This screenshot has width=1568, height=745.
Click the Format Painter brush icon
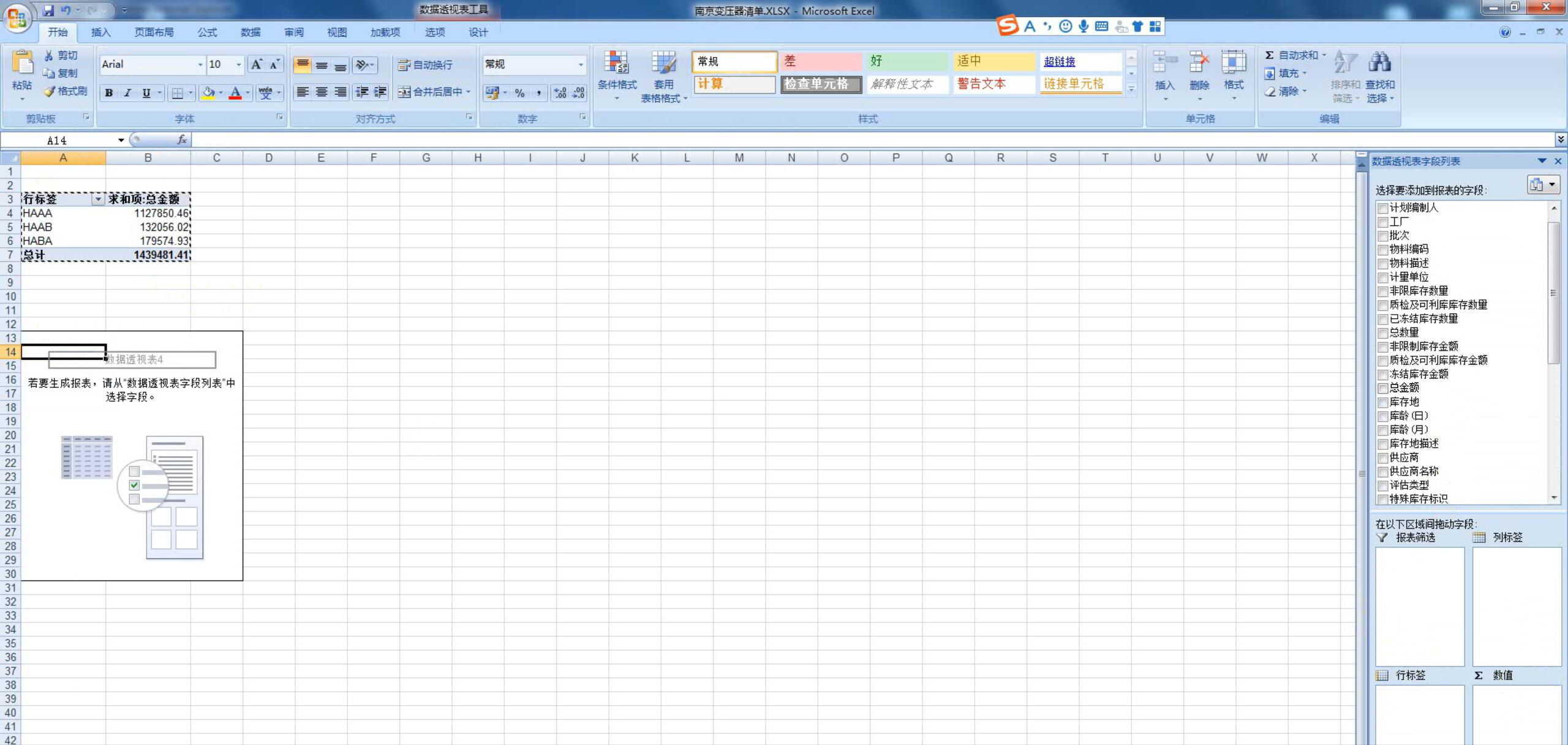(x=50, y=91)
